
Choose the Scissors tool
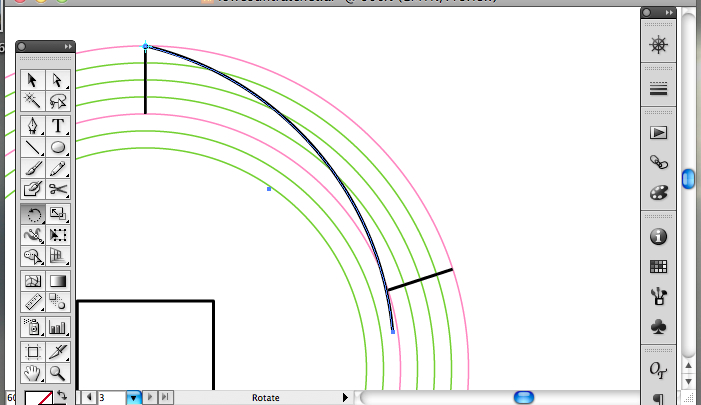pyautogui.click(x=58, y=189)
